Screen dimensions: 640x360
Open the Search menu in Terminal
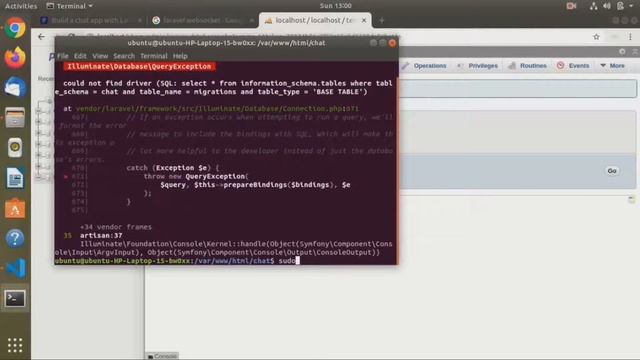tap(124, 56)
